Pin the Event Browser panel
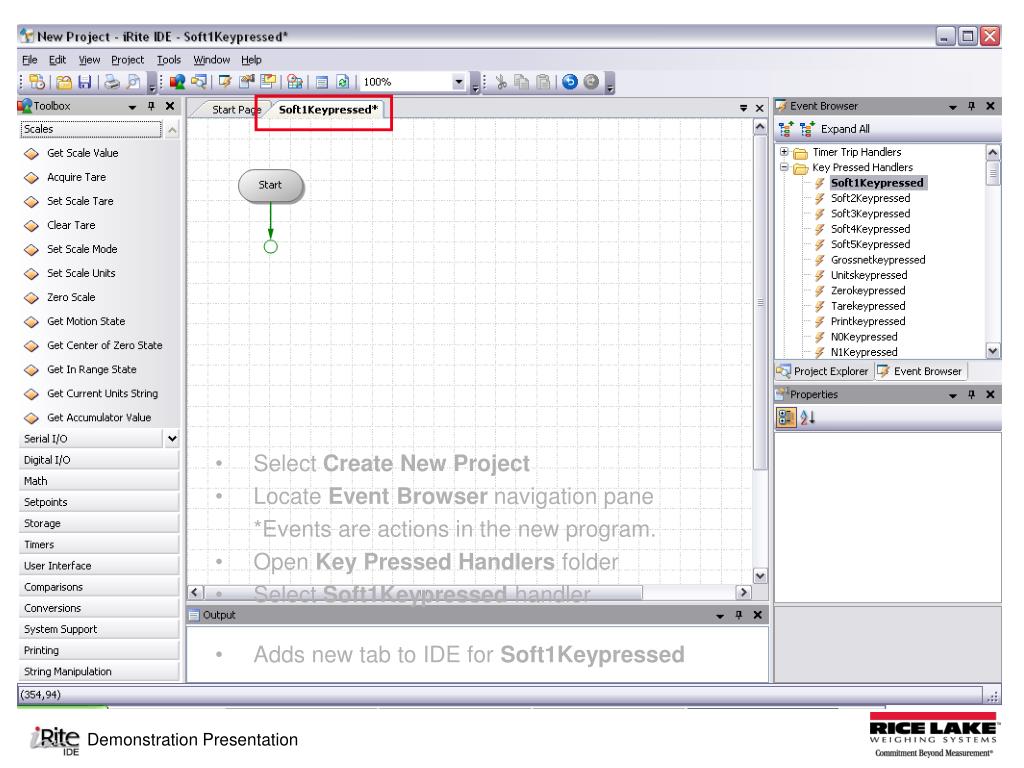The image size is (1024, 768). pyautogui.click(x=971, y=106)
